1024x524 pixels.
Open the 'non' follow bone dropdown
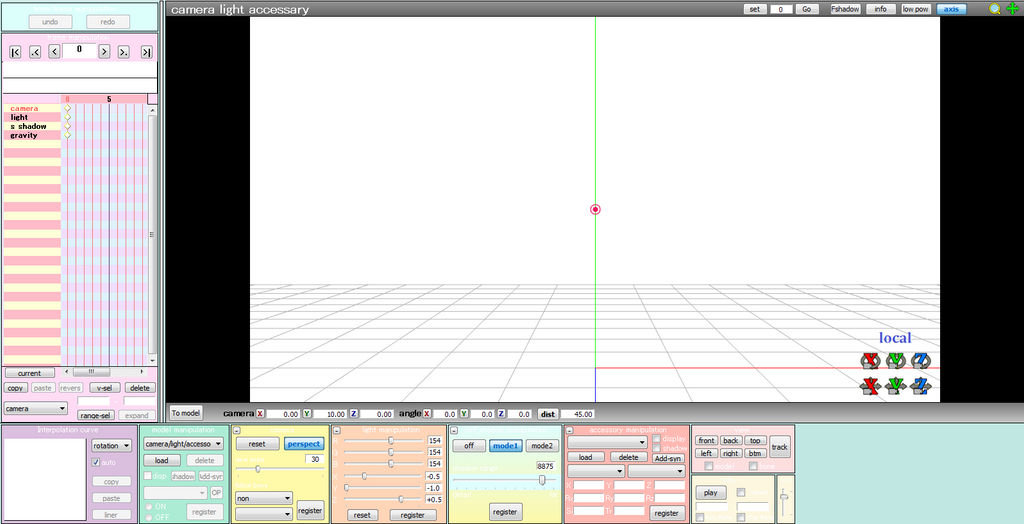point(264,498)
